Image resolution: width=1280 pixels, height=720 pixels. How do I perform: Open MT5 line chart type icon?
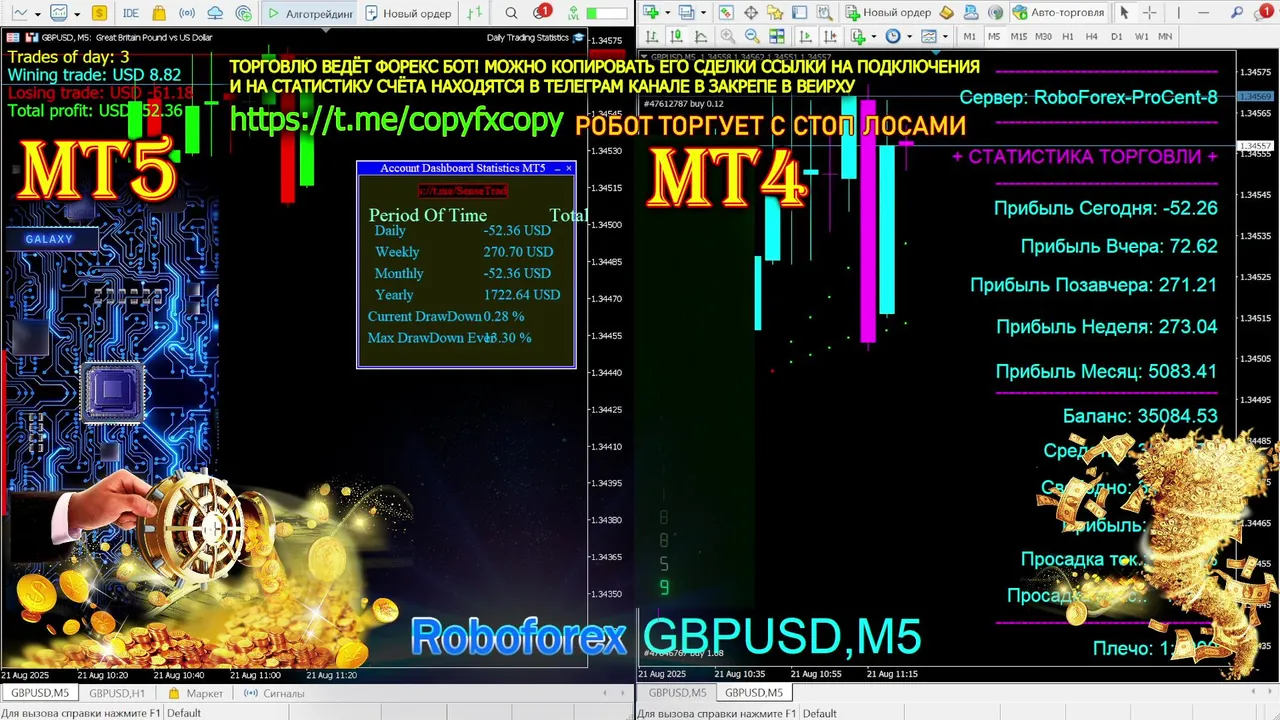pyautogui.click(x=20, y=13)
